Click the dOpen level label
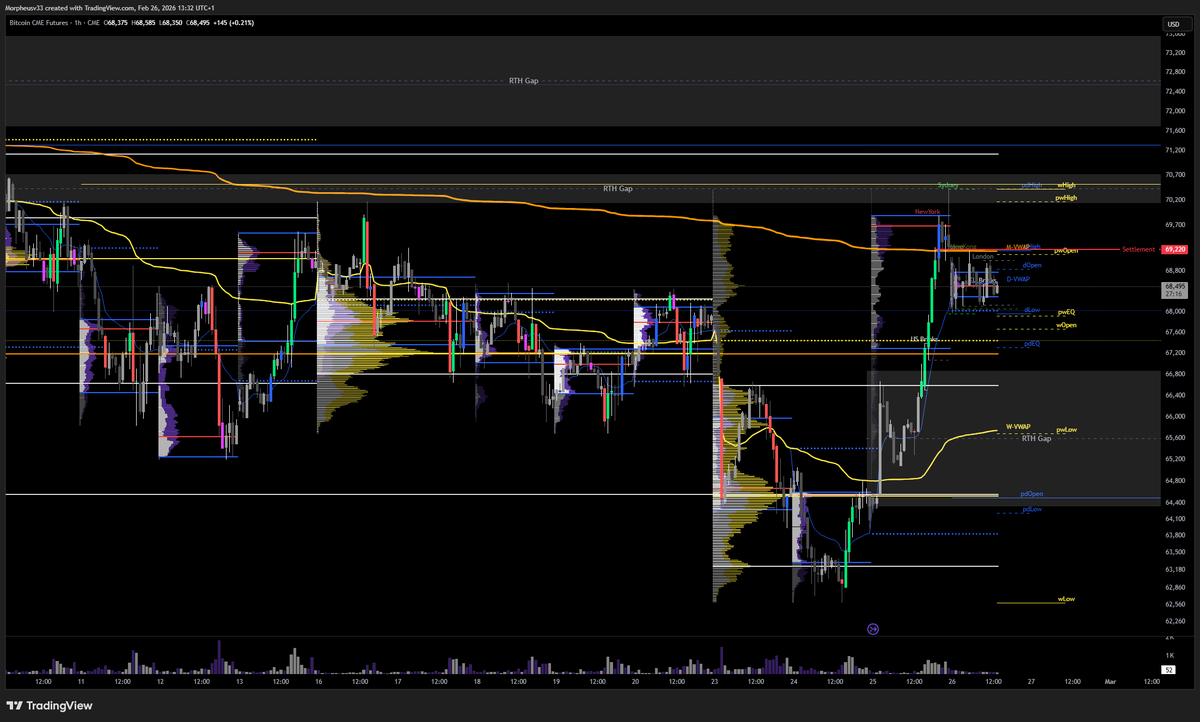The image size is (1200, 722). click(x=1032, y=265)
